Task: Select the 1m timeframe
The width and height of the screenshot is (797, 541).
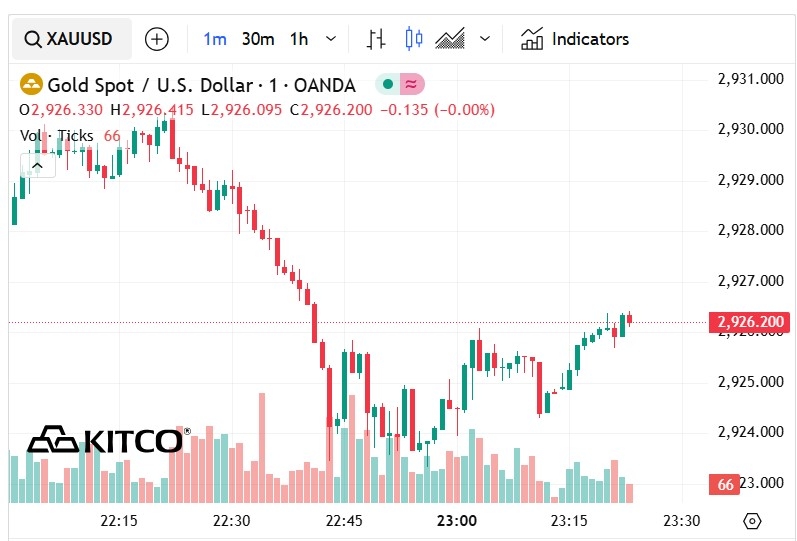Action: (215, 39)
